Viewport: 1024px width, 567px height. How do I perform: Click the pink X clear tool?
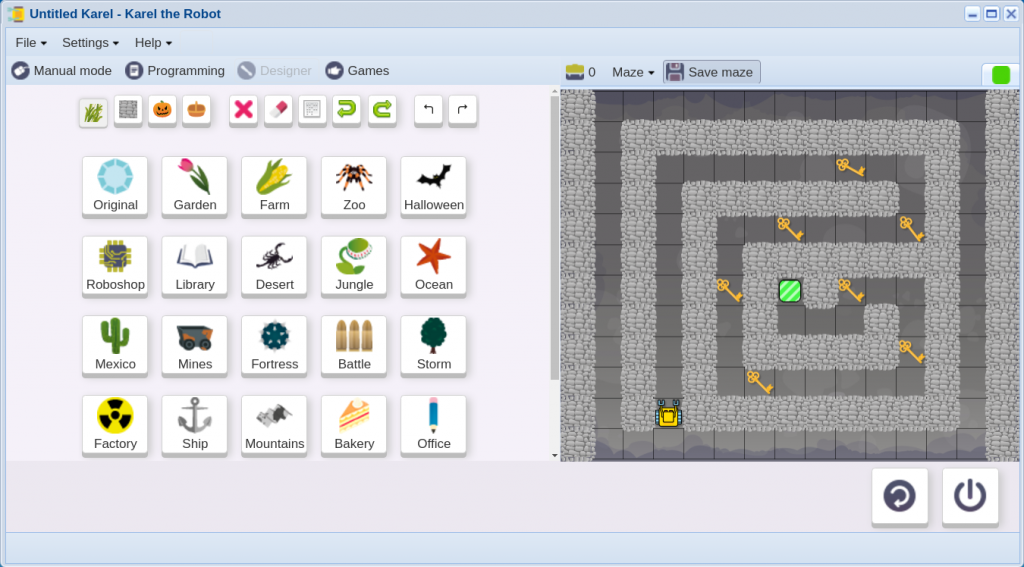tap(244, 110)
